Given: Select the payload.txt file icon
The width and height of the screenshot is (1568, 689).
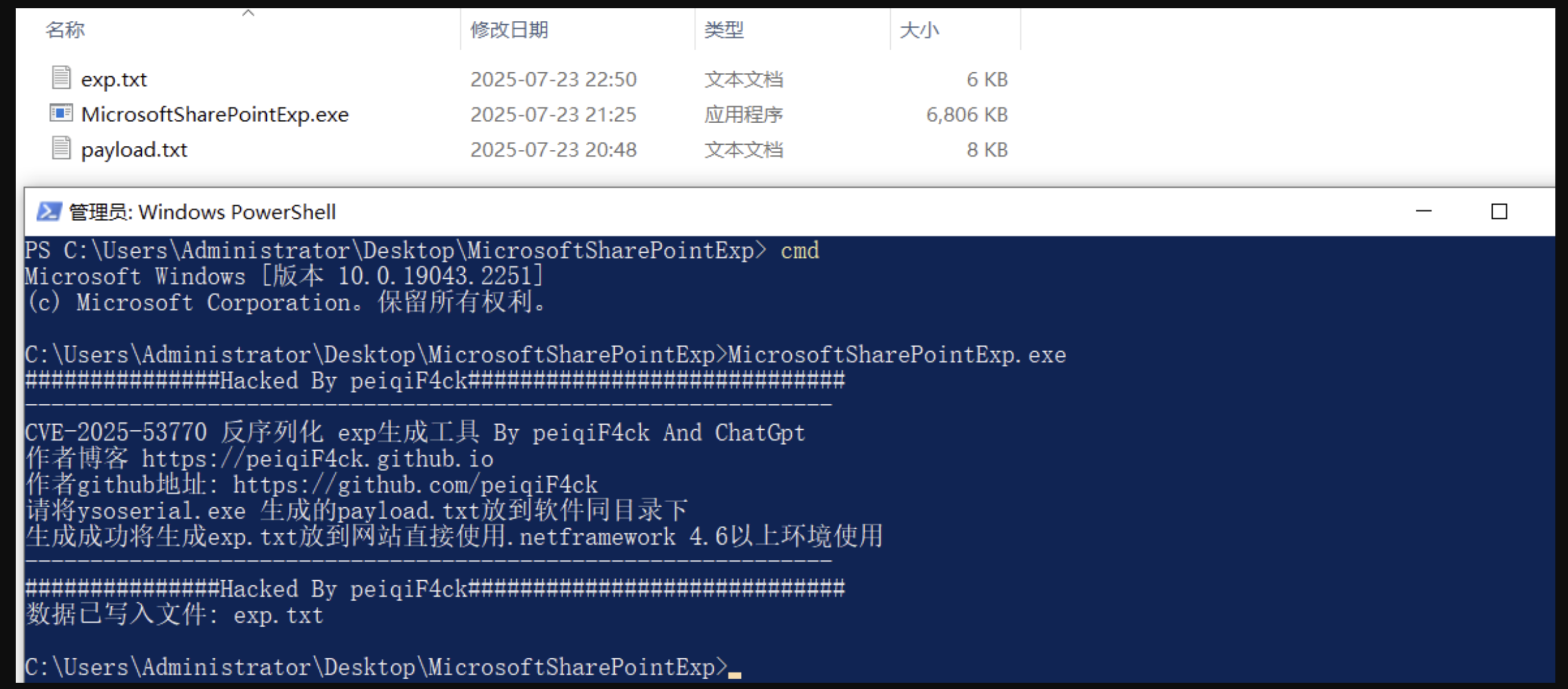Looking at the screenshot, I should point(61,148).
